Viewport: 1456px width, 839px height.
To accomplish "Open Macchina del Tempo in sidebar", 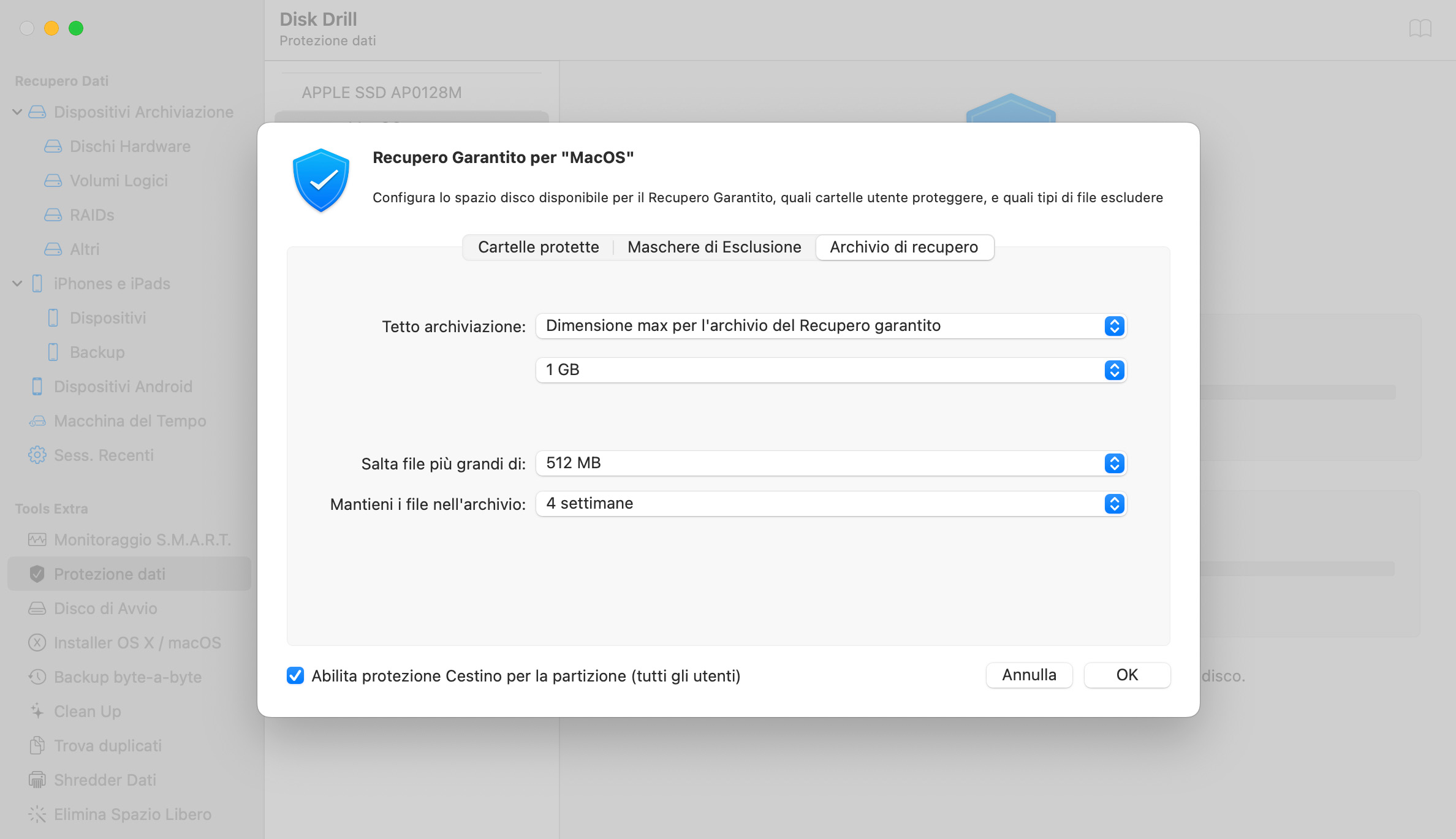I will tap(130, 421).
